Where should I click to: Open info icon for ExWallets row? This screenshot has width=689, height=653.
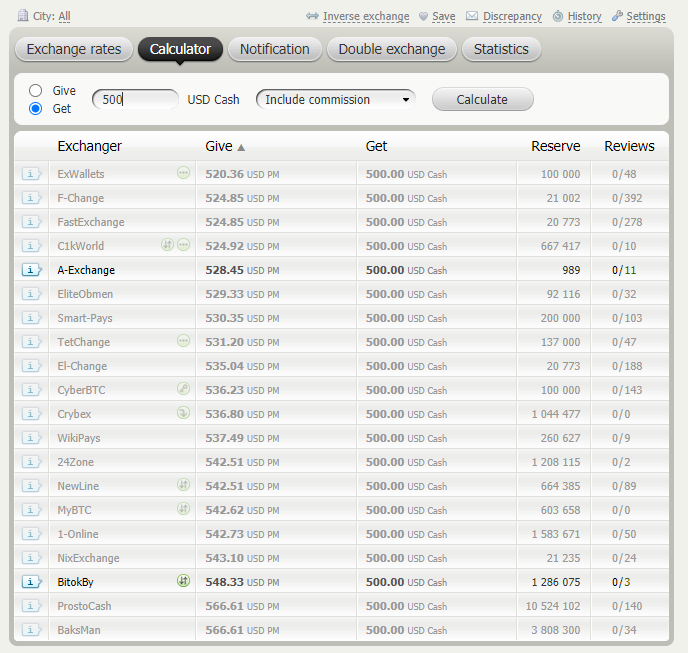point(31,174)
